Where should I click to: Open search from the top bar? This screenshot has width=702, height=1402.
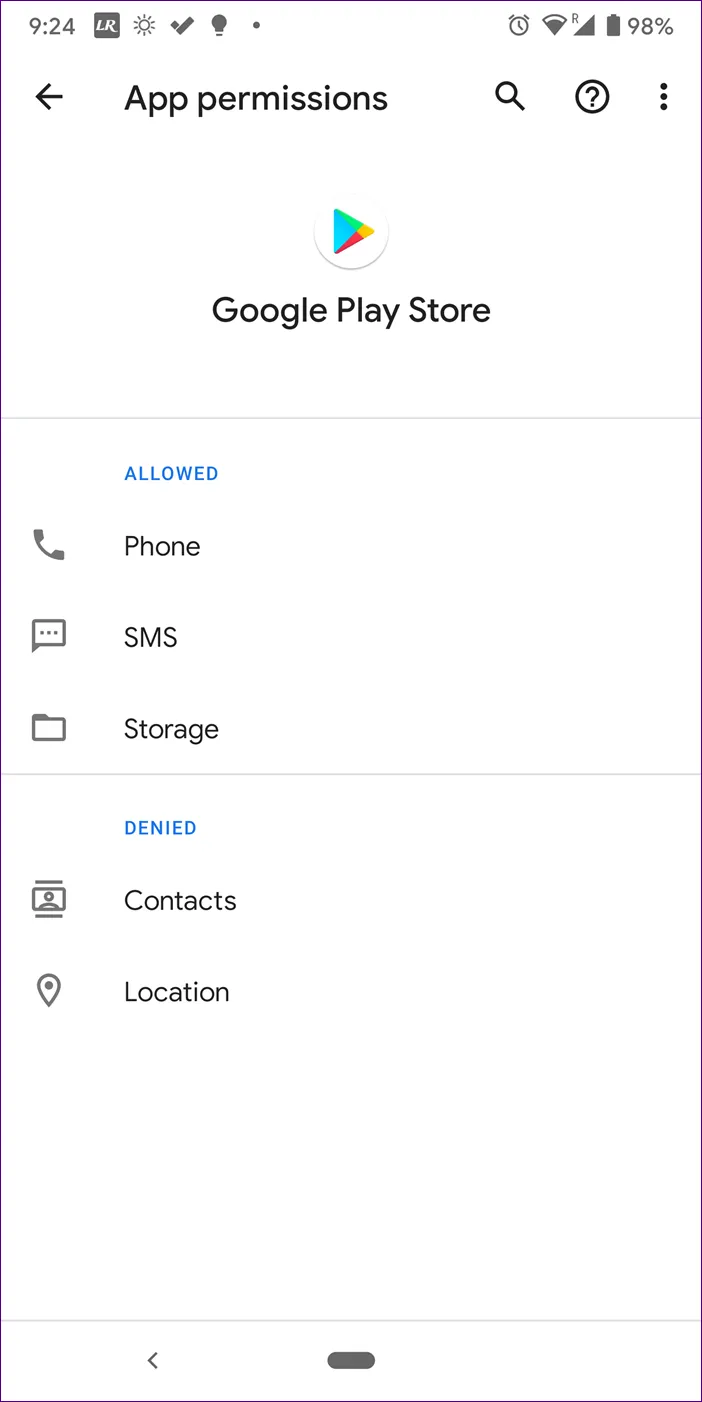(x=510, y=97)
